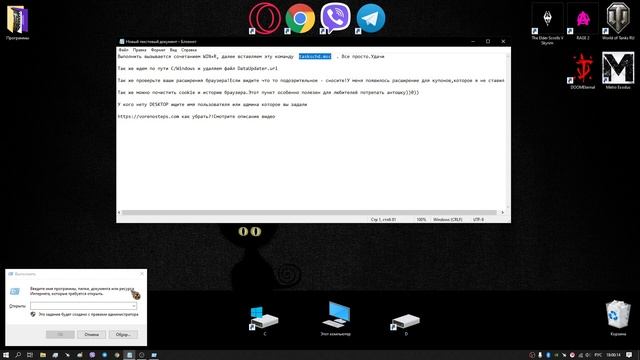640x360 pixels.
Task: Open Task View on the taskbar
Action: coord(30,355)
